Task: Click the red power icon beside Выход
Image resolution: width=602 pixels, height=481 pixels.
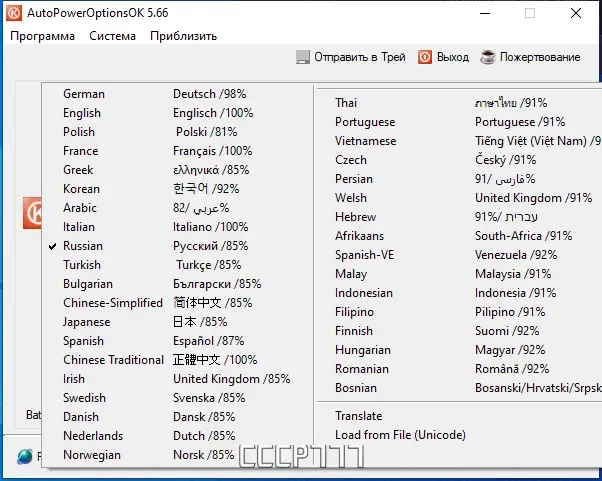Action: click(x=425, y=57)
